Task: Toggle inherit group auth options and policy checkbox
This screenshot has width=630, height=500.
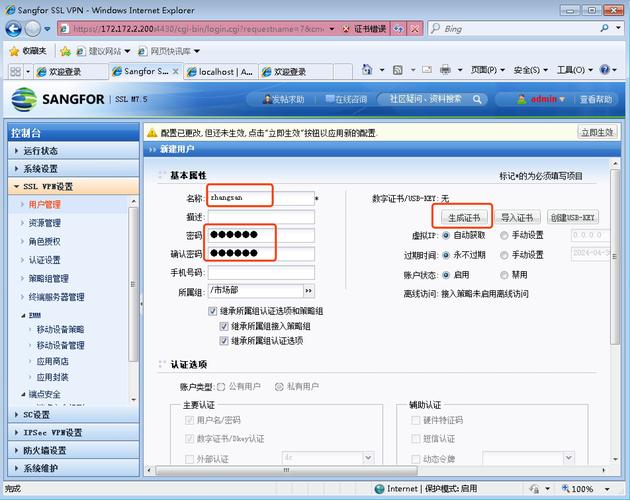Action: point(213,311)
